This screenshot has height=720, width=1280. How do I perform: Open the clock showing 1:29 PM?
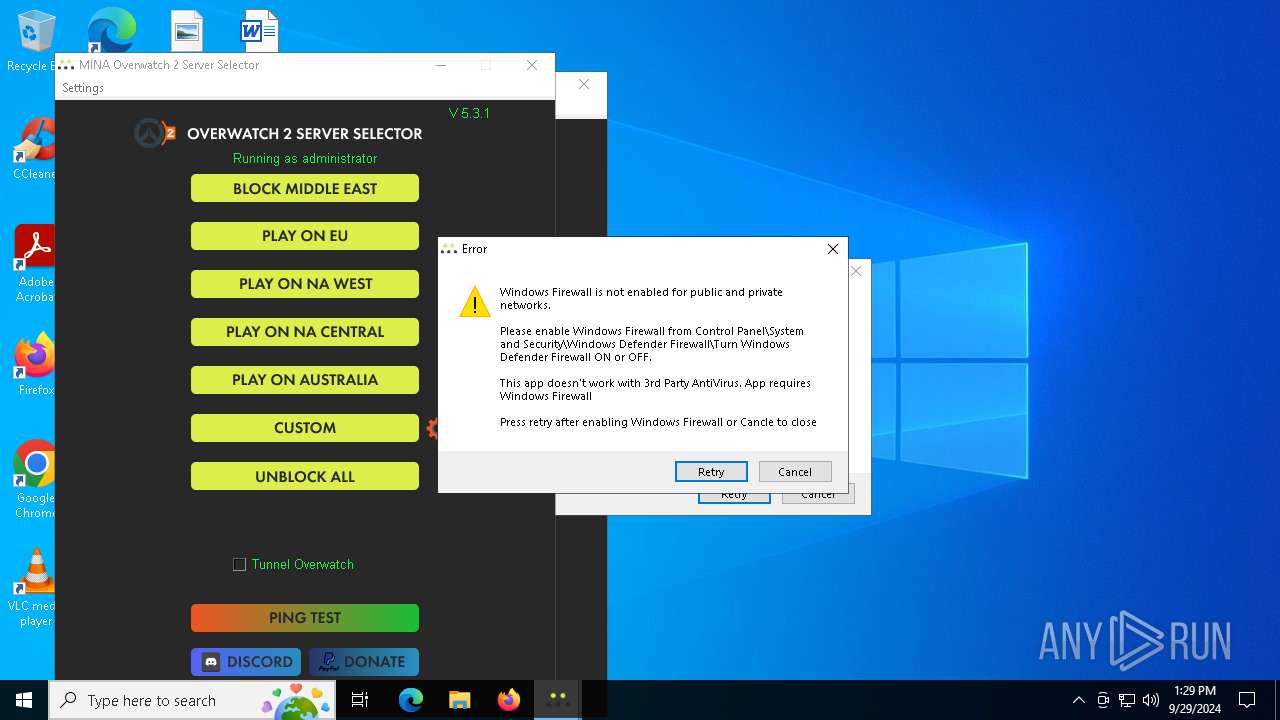coord(1194,700)
